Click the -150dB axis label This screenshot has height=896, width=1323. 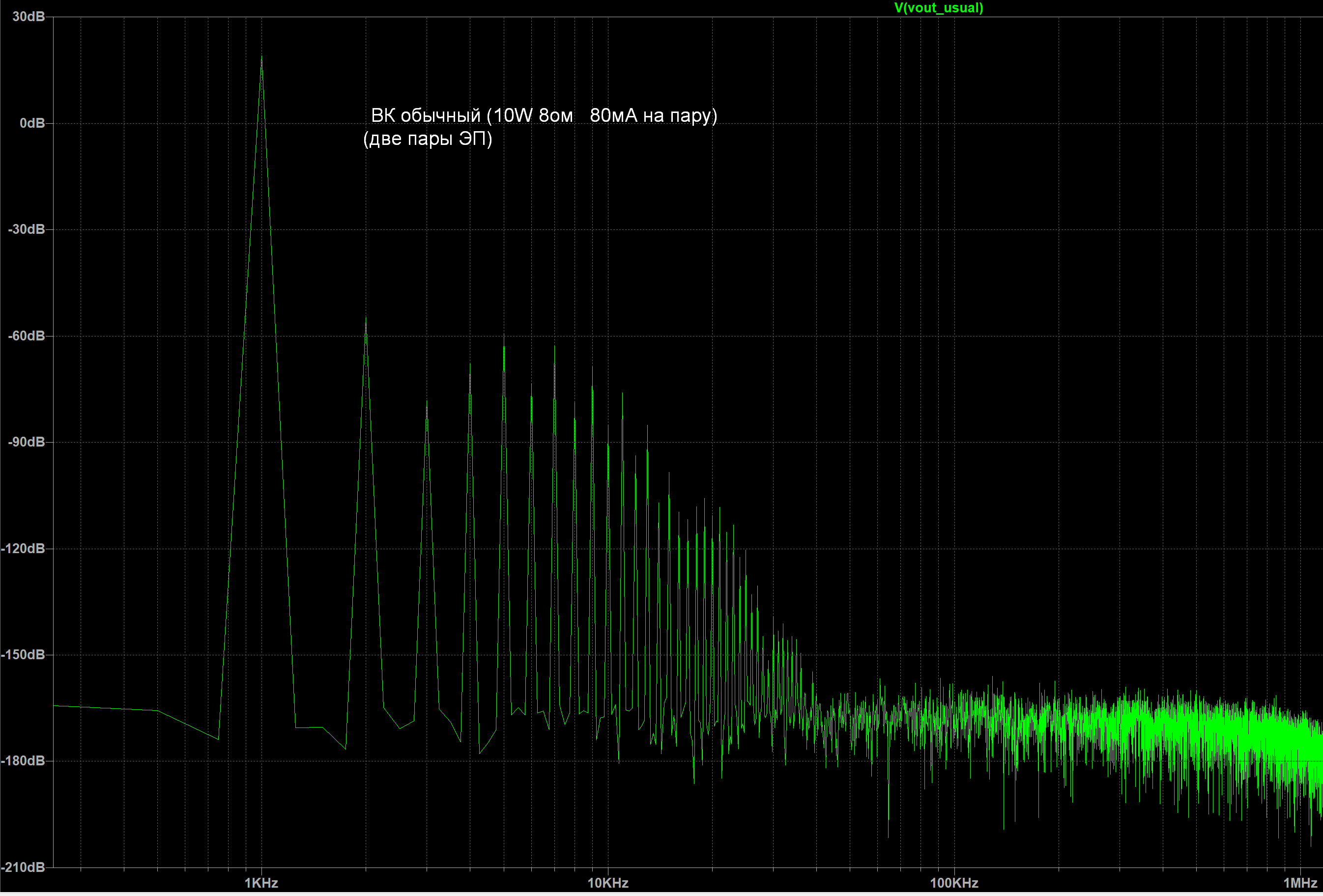[x=23, y=655]
